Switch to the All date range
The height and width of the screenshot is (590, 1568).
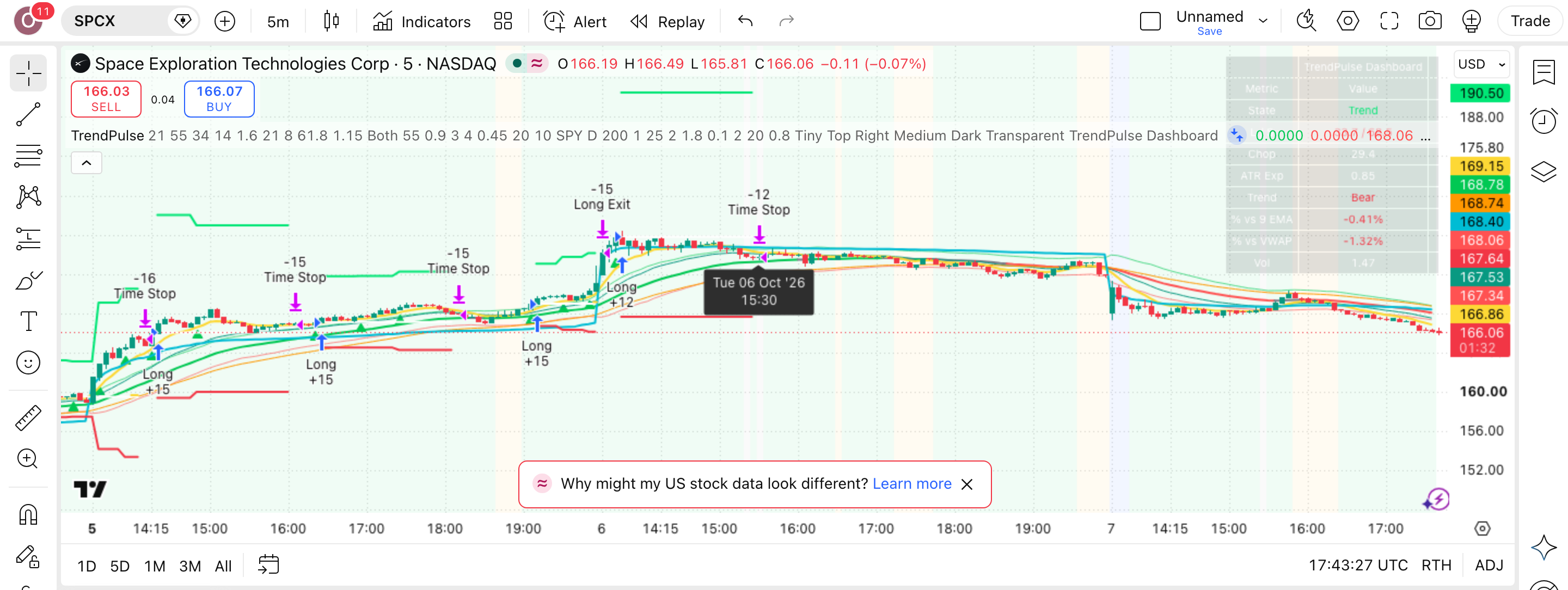[223, 566]
